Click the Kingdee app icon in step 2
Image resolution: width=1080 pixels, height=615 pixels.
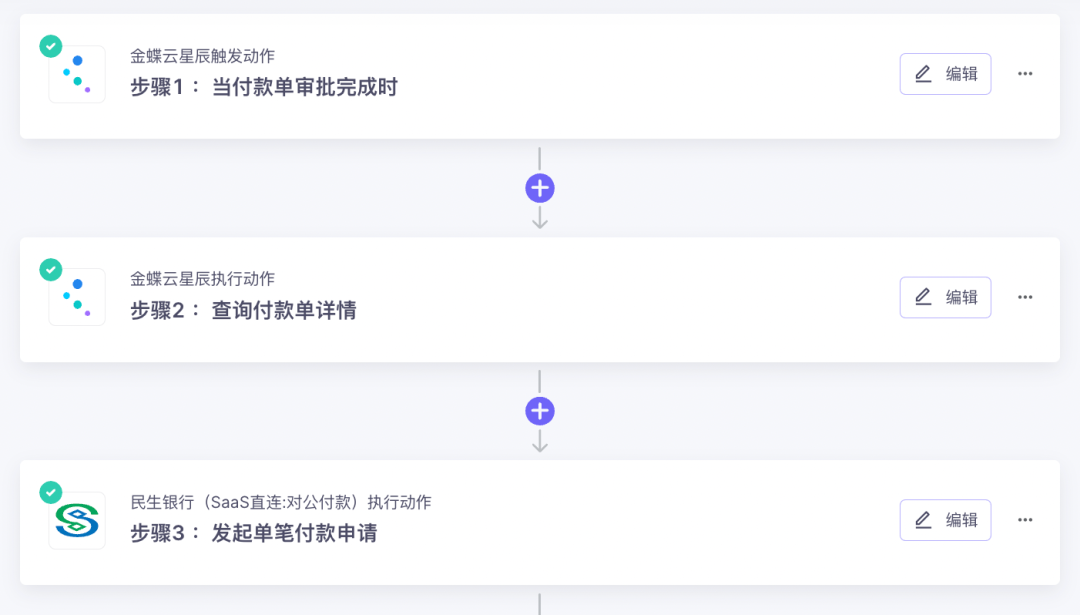click(77, 298)
